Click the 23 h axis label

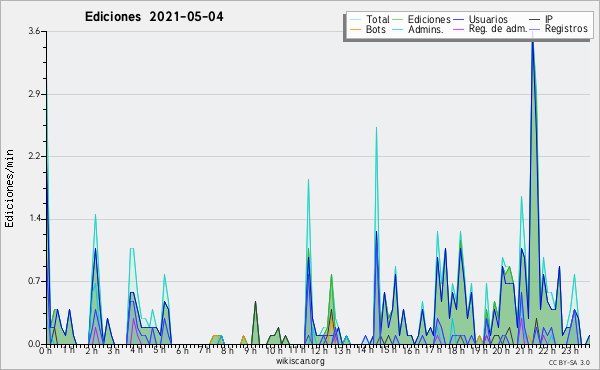click(570, 350)
